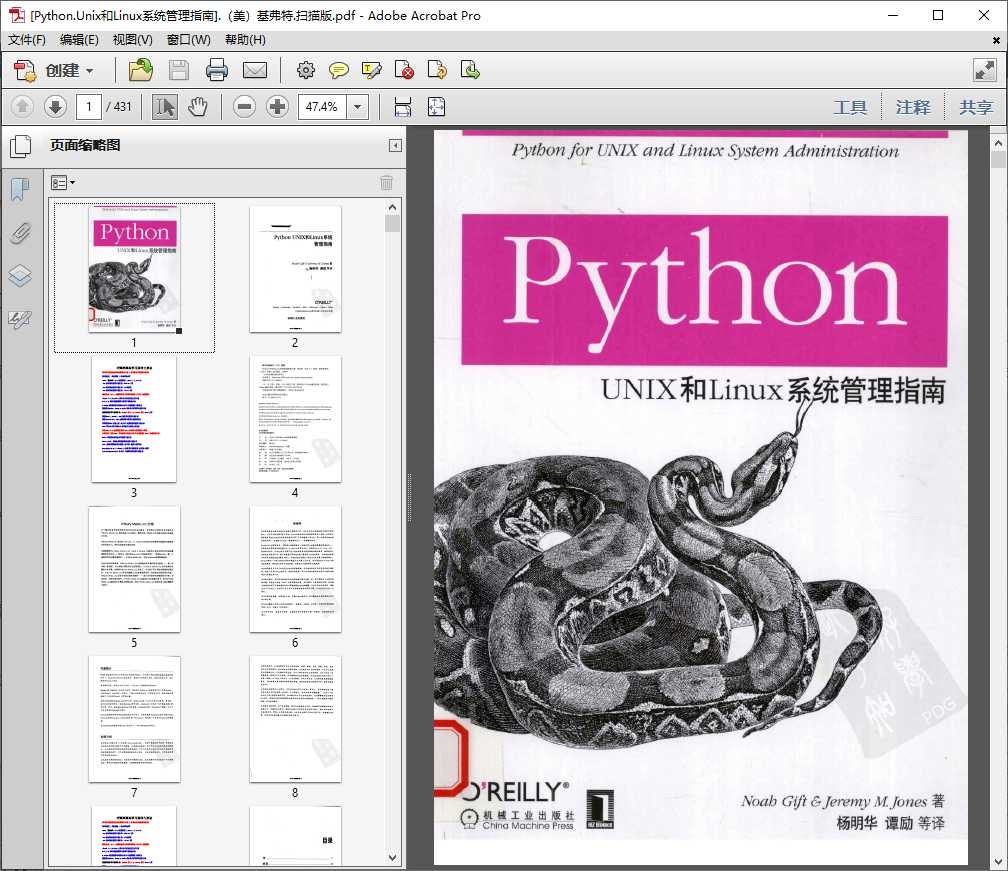This screenshot has height=871, width=1008.
Task: Open the zoom level dropdown arrow
Action: tap(357, 107)
